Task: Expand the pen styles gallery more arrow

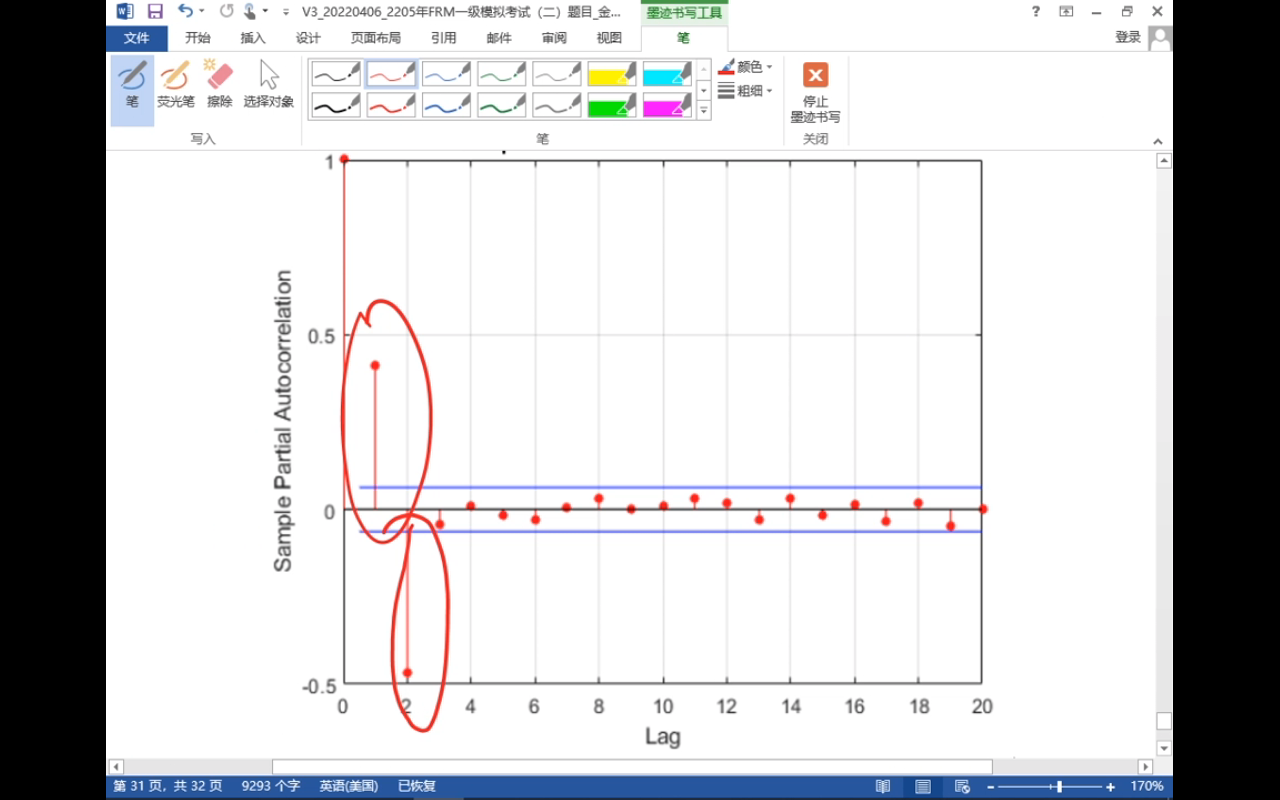Action: pos(704,112)
